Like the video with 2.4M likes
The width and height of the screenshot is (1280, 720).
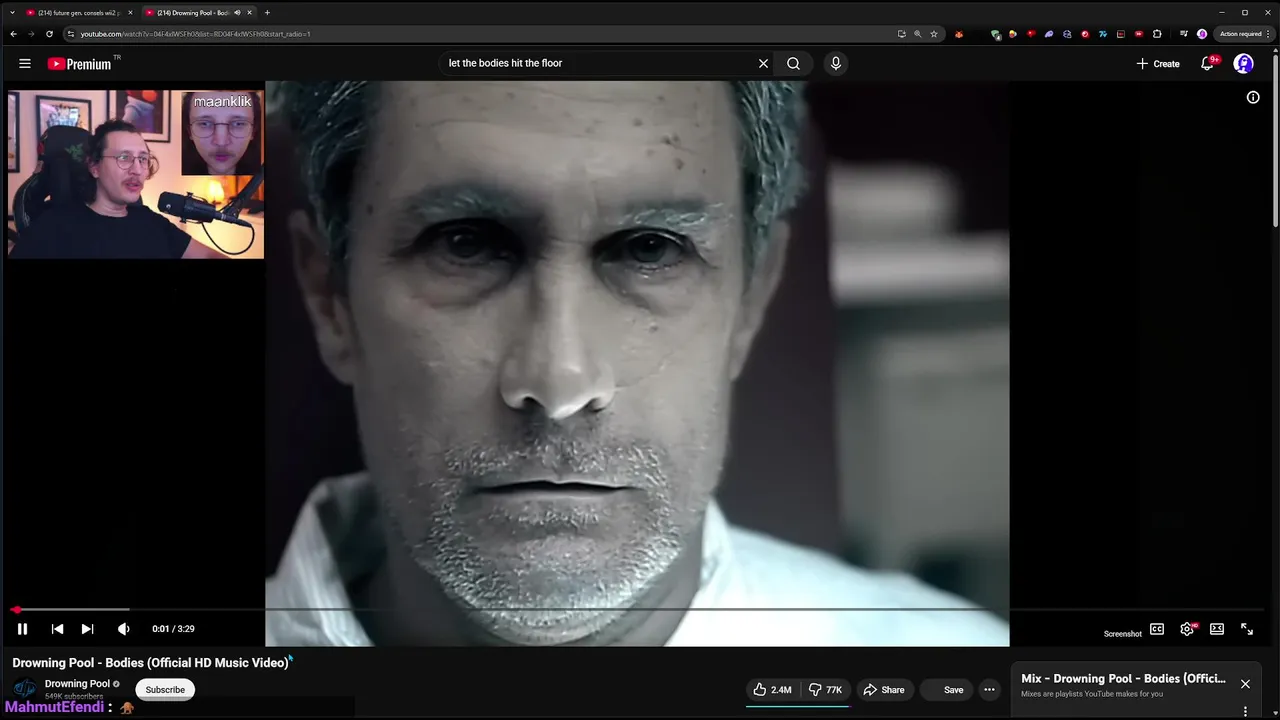[x=772, y=690]
